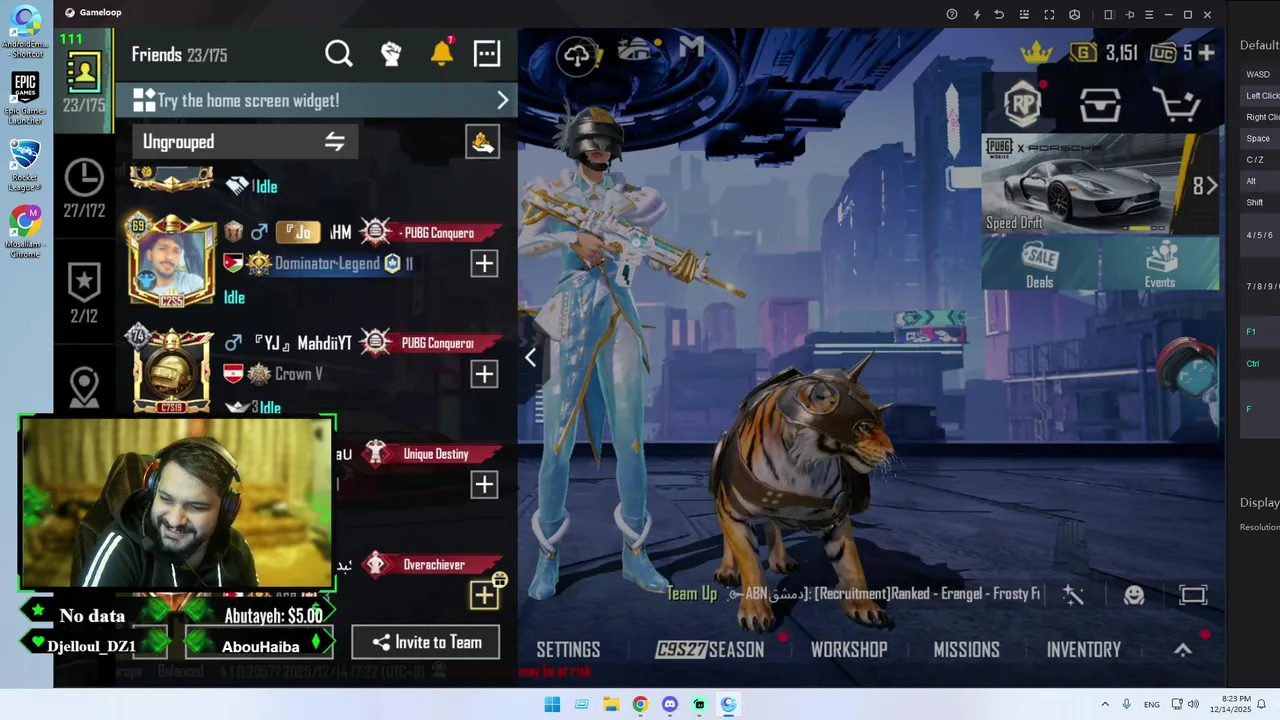Click the Invite to Team button
Screen dimensions: 1280x720
pos(426,643)
